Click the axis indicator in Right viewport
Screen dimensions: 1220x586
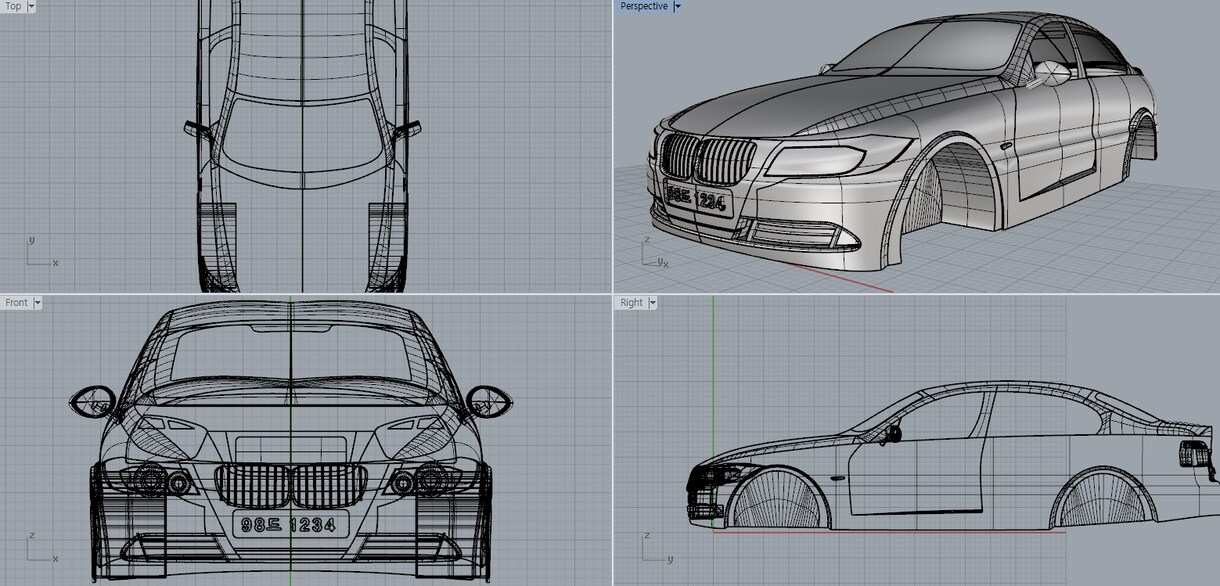tap(656, 548)
